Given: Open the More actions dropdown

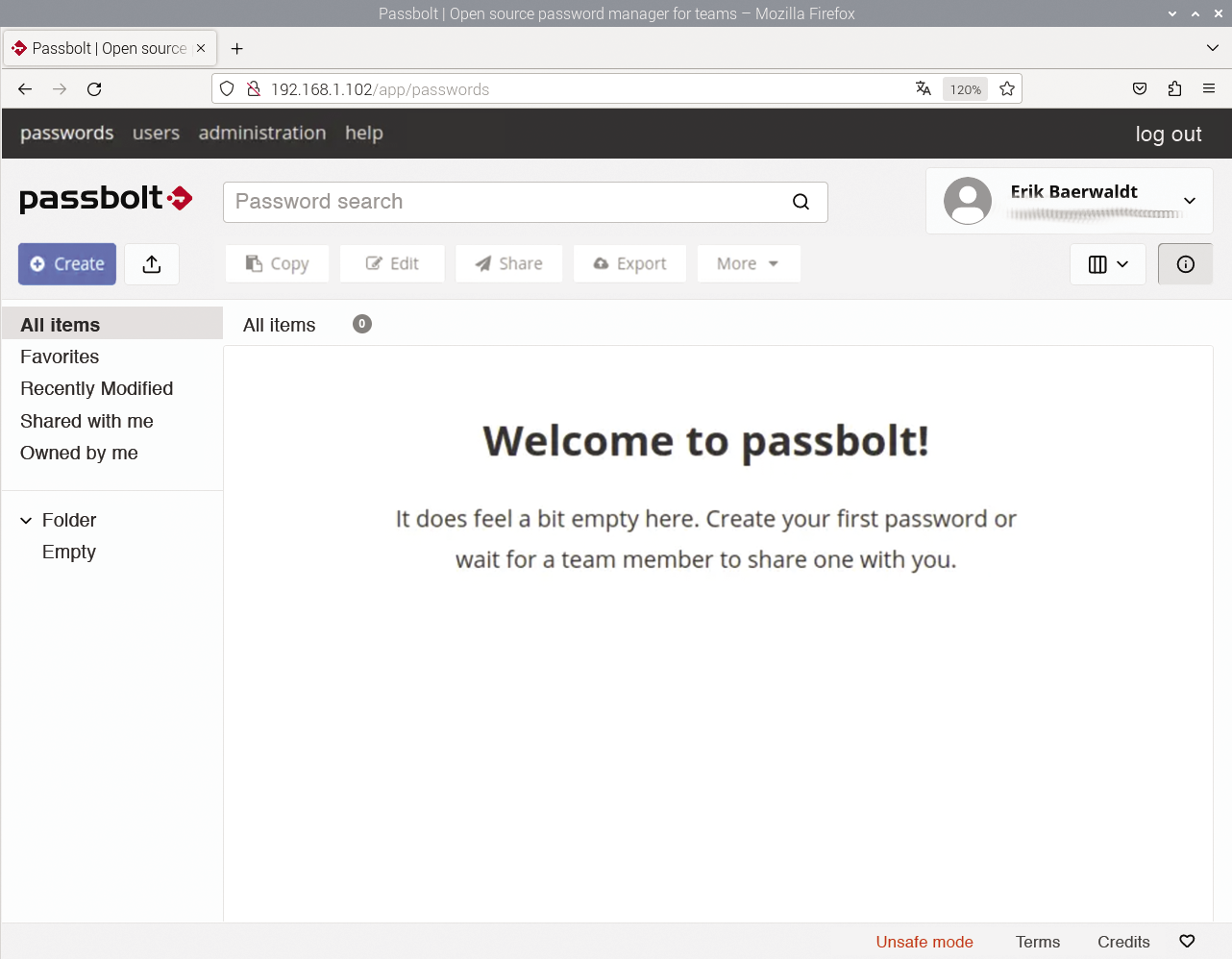Looking at the screenshot, I should 749,263.
